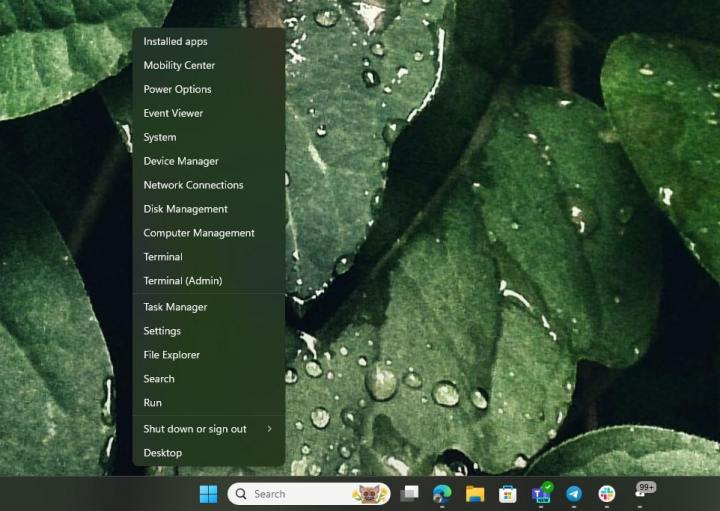Click the 99+ notification badge icon
This screenshot has height=511, width=720.
click(645, 489)
